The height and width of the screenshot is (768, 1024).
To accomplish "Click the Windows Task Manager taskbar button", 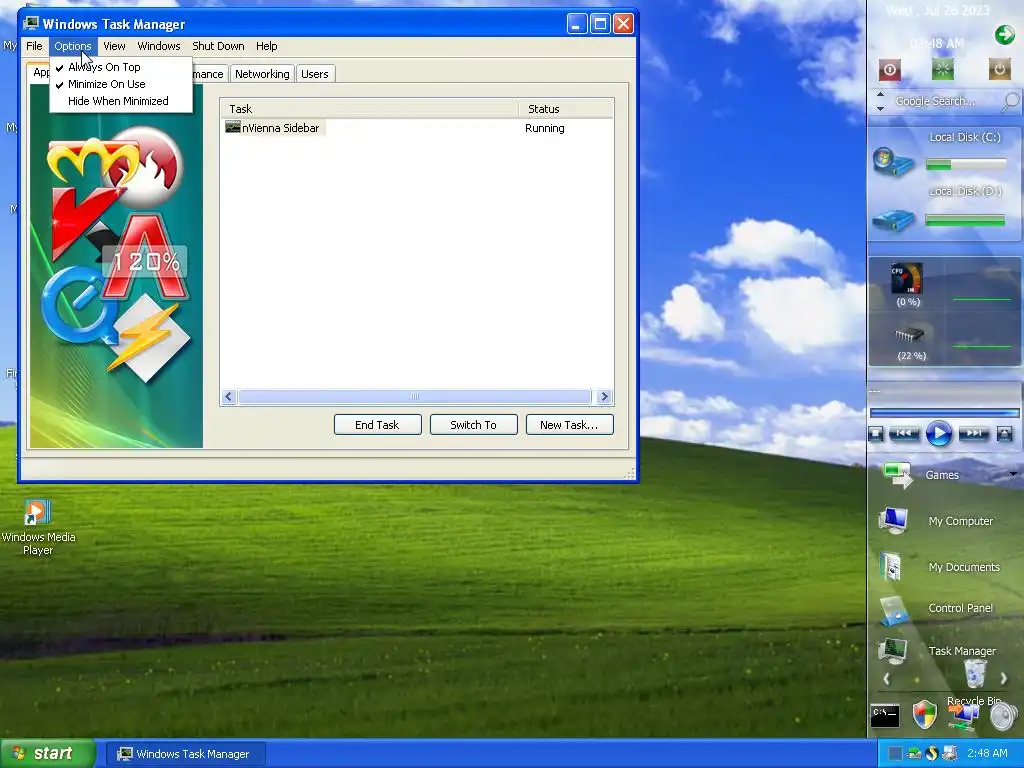I will point(184,754).
